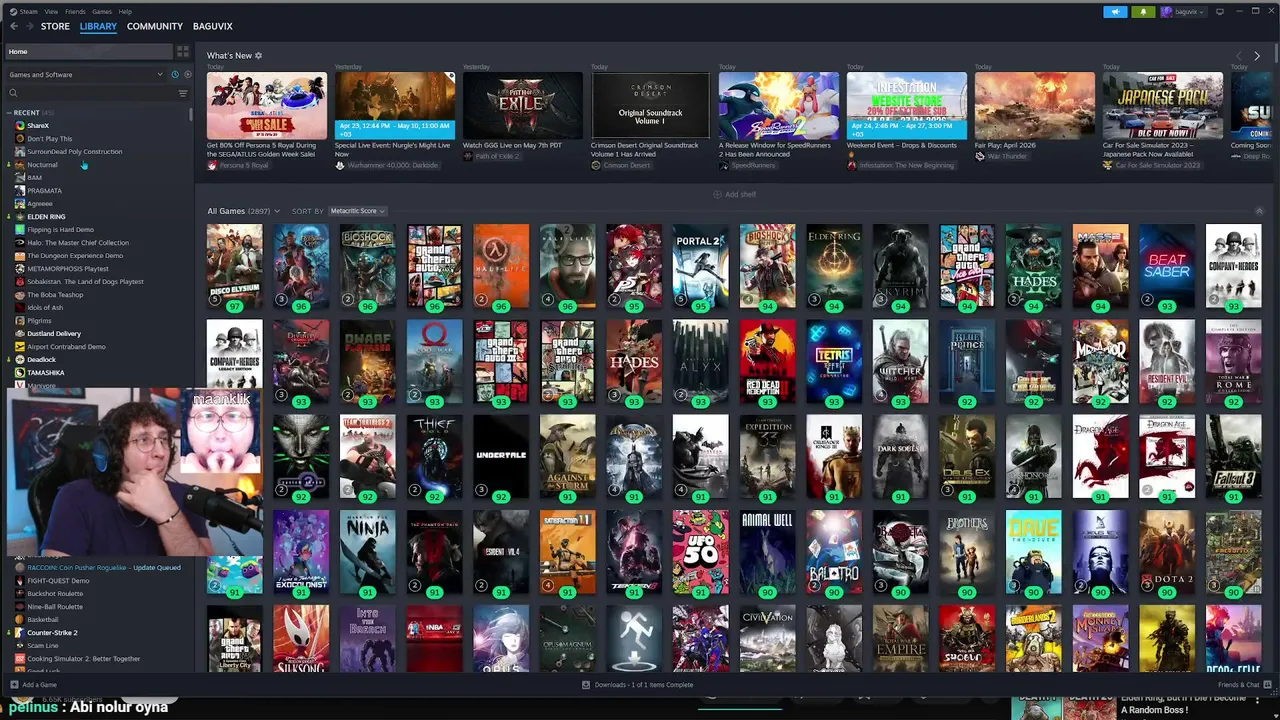Open the Beat Saber game cover
Viewport: 1280px width, 720px height.
click(x=1166, y=266)
